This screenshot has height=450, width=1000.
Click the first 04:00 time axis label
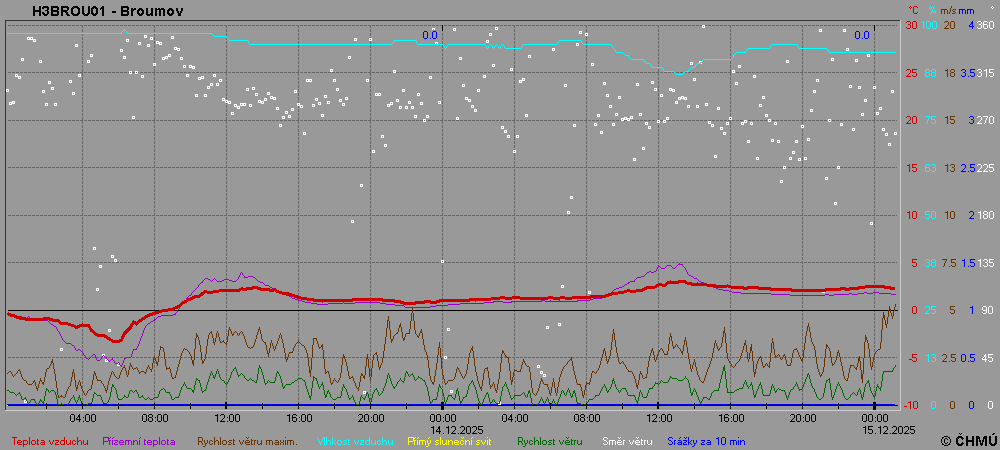[83, 417]
